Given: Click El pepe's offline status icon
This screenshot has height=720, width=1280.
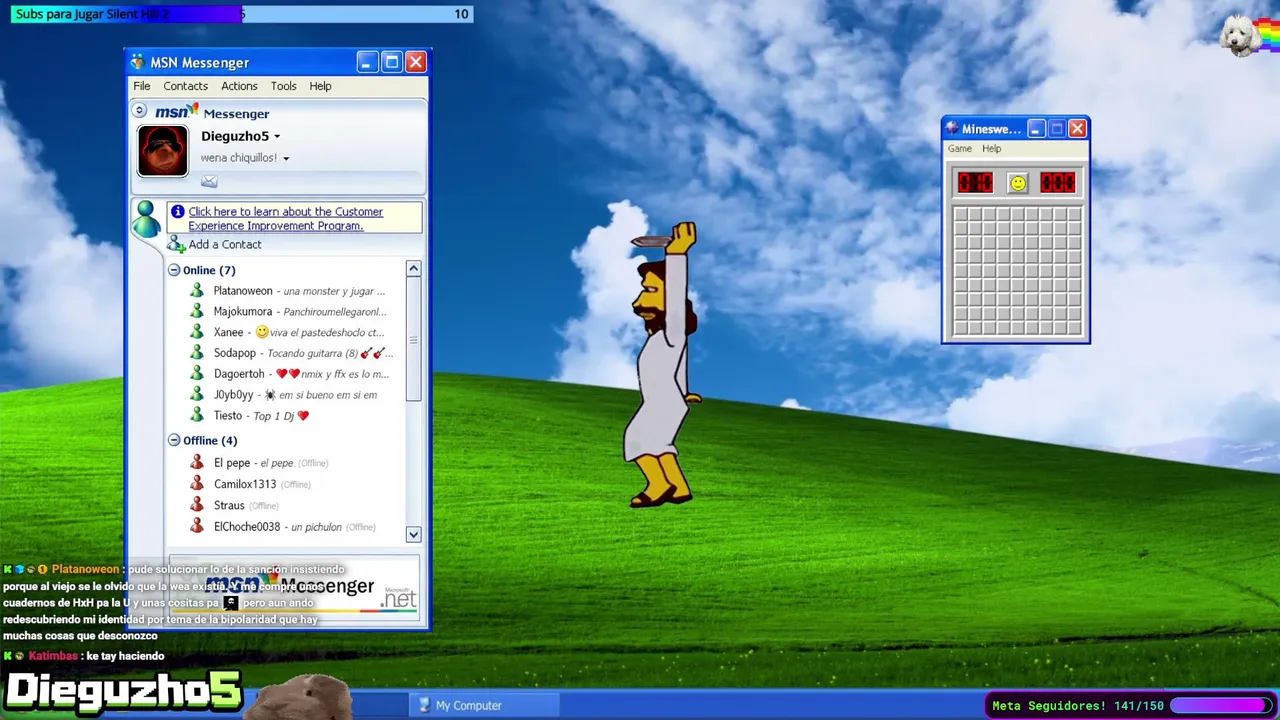Looking at the screenshot, I should click(x=197, y=463).
